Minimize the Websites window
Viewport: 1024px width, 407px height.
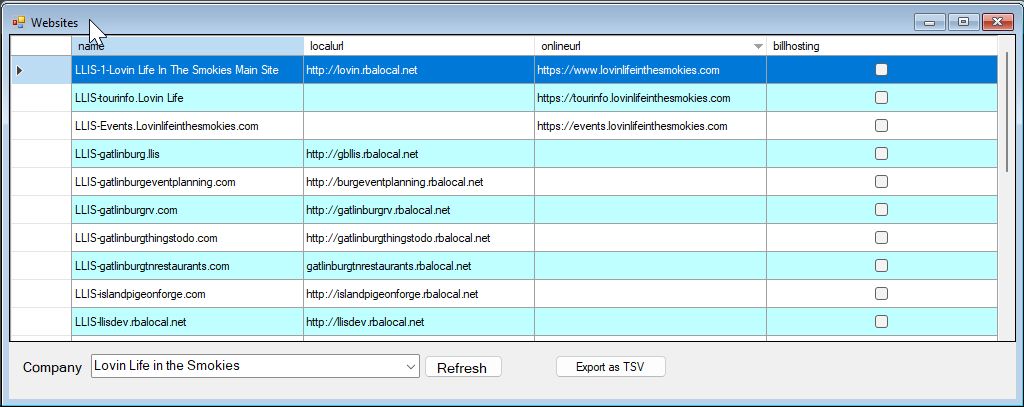point(929,22)
